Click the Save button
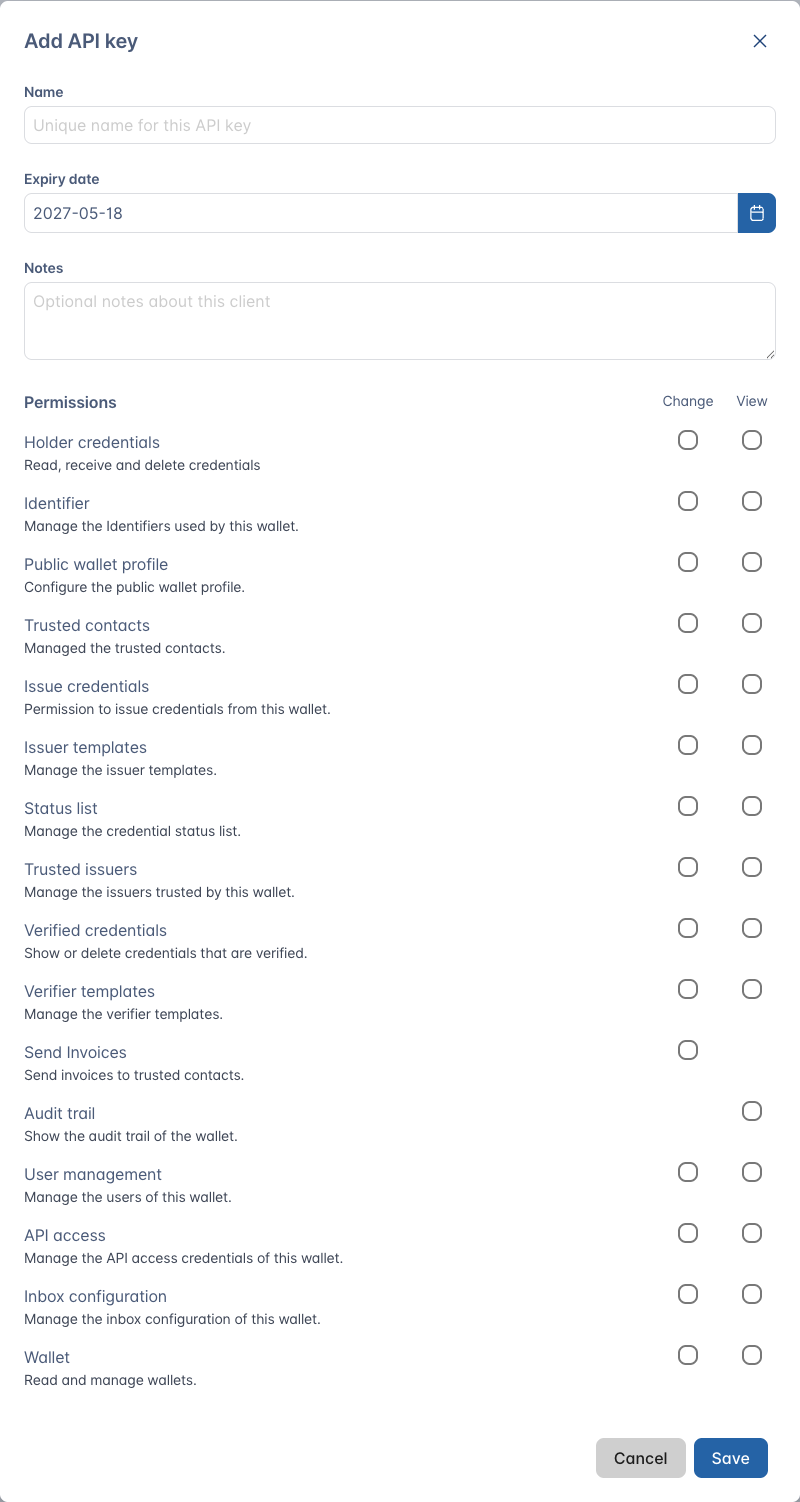 tap(730, 1458)
